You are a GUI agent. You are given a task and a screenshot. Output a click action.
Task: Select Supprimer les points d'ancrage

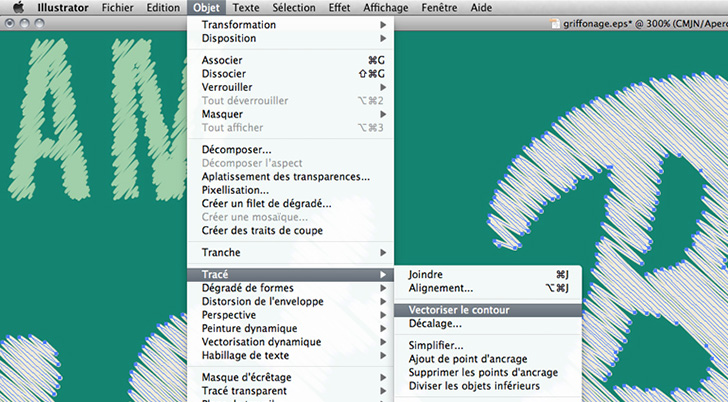pos(488,372)
